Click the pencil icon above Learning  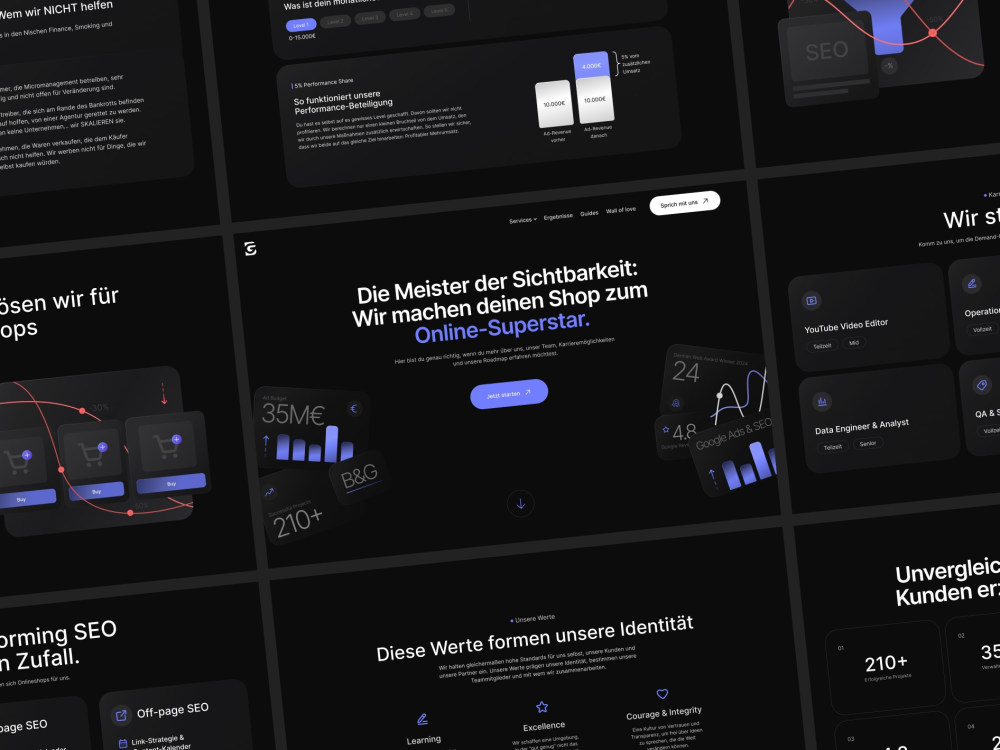tap(422, 719)
